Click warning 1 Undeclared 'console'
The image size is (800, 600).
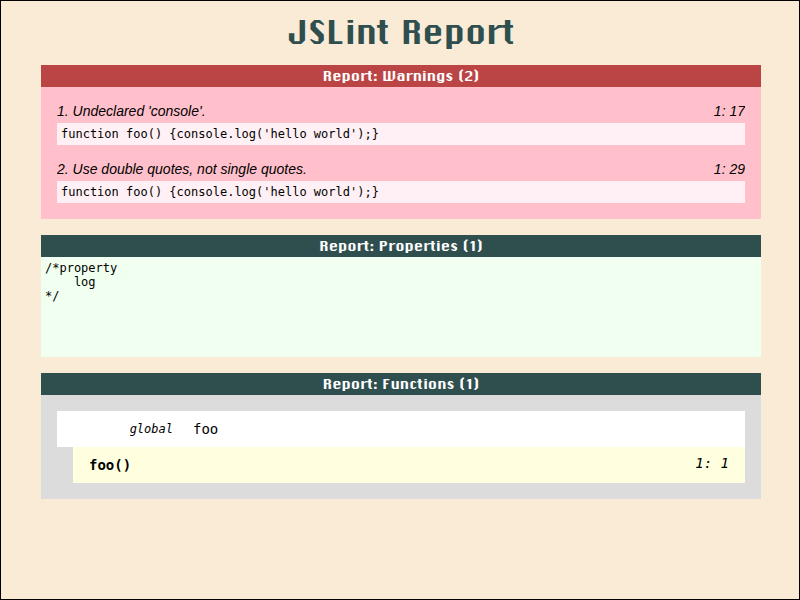131,111
